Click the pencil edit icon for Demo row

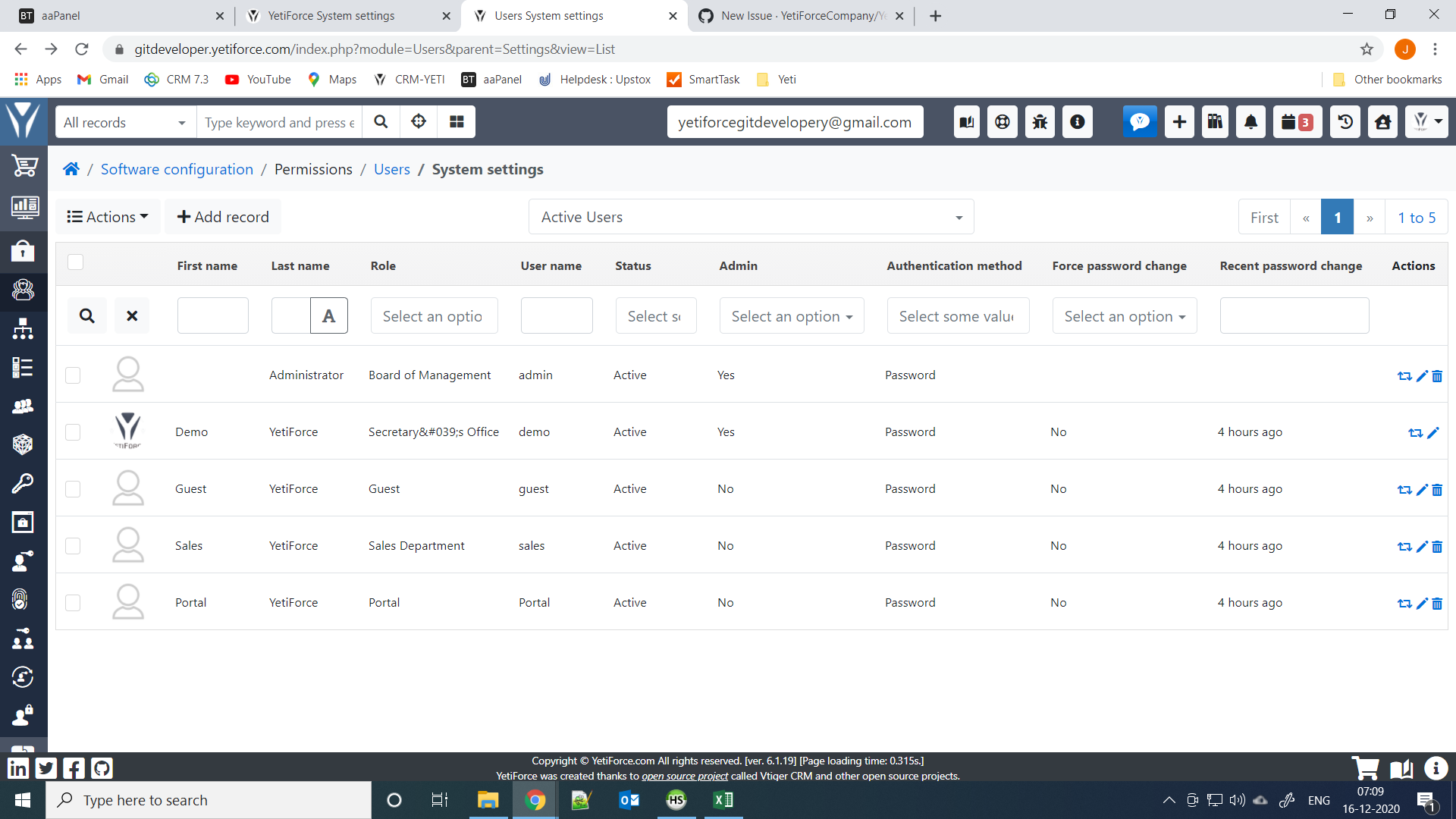pyautogui.click(x=1433, y=433)
